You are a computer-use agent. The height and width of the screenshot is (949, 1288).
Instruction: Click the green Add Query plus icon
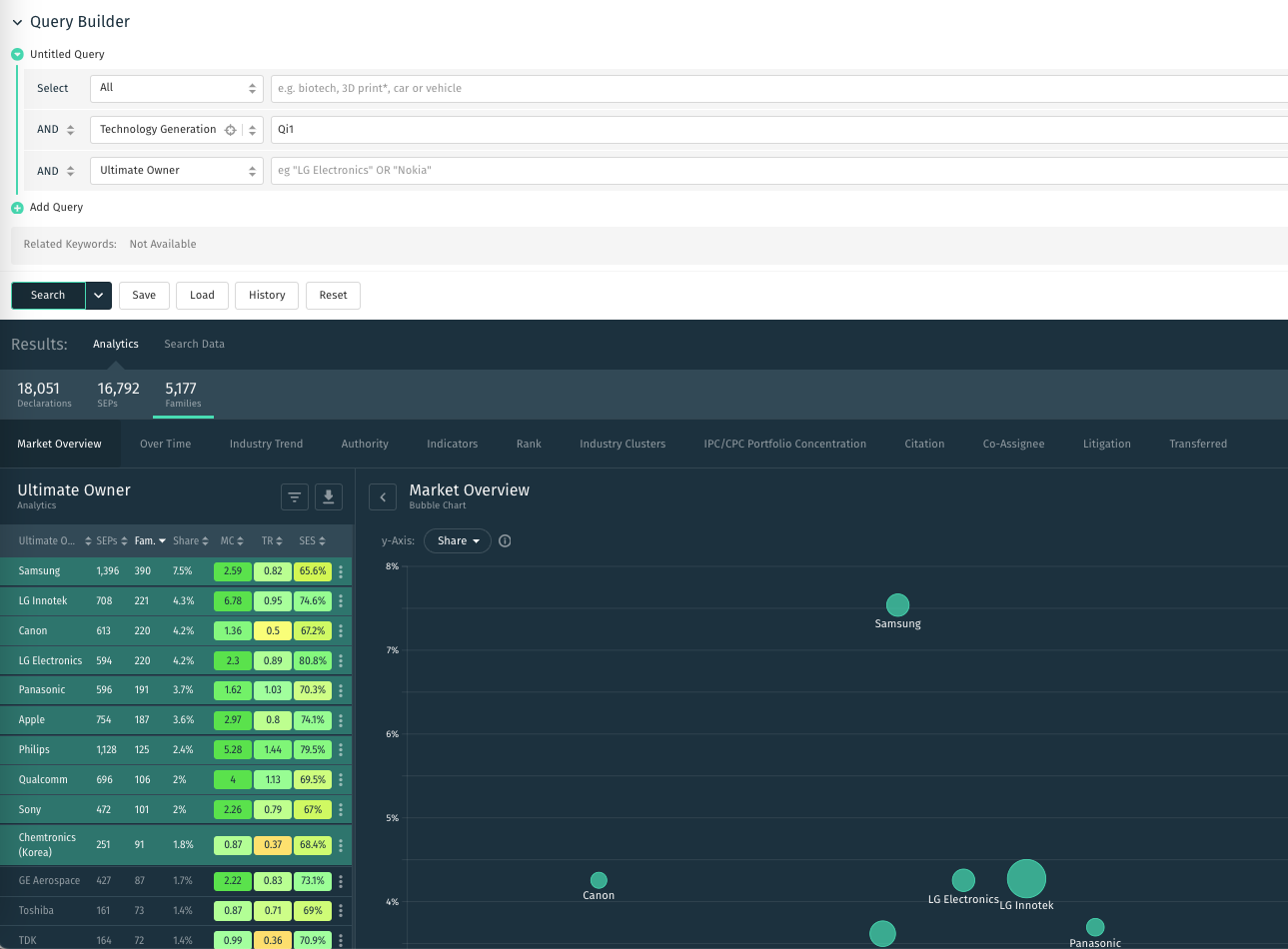coord(17,208)
